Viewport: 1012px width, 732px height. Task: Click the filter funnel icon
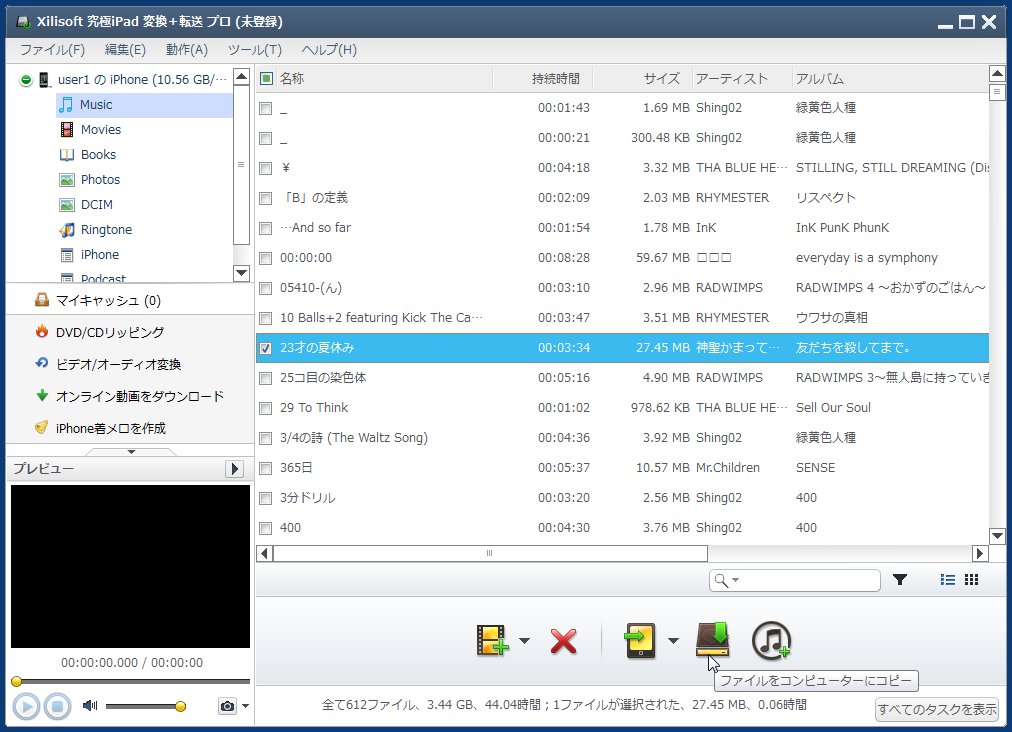pyautogui.click(x=900, y=580)
